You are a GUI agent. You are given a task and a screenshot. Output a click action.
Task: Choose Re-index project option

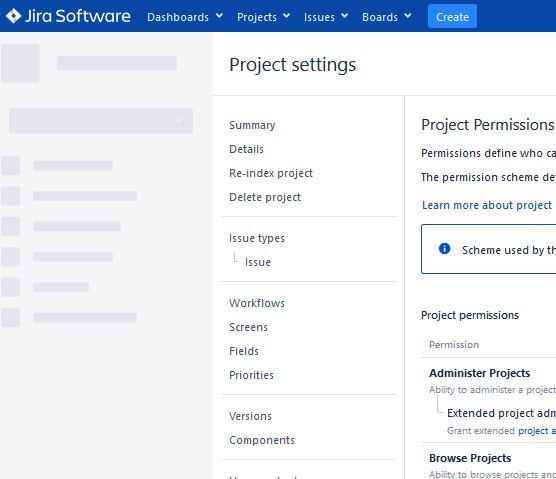point(271,173)
